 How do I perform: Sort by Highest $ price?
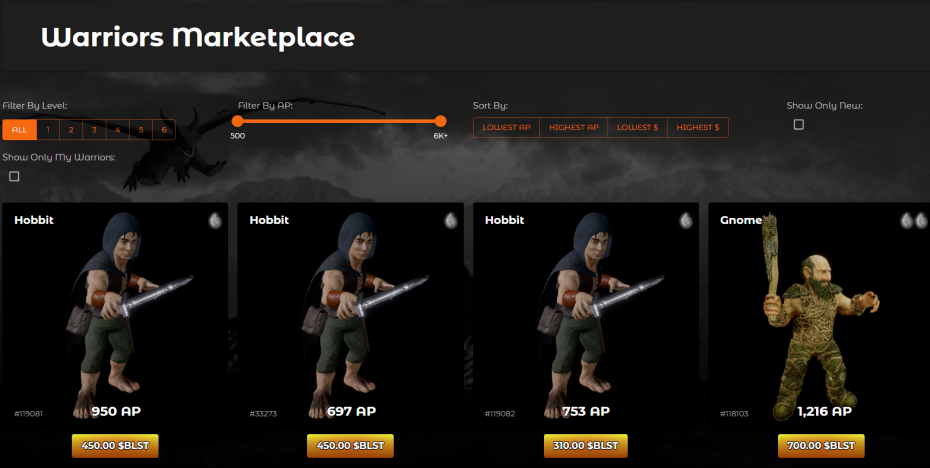pyautogui.click(x=698, y=128)
